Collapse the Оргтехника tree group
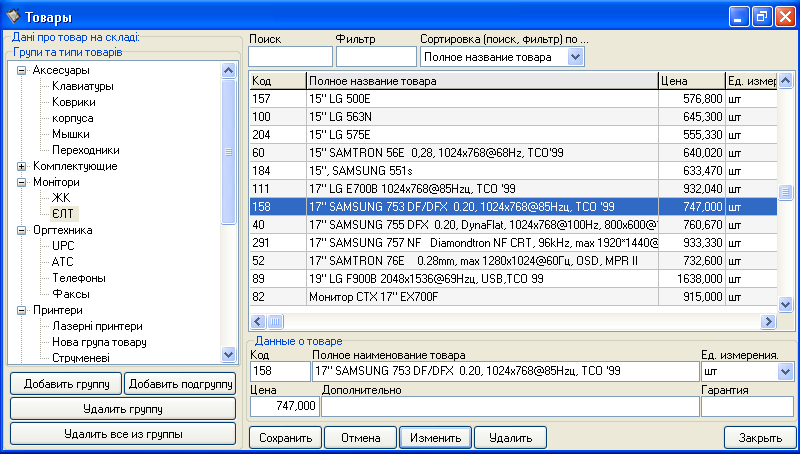The image size is (800, 454). [x=22, y=230]
